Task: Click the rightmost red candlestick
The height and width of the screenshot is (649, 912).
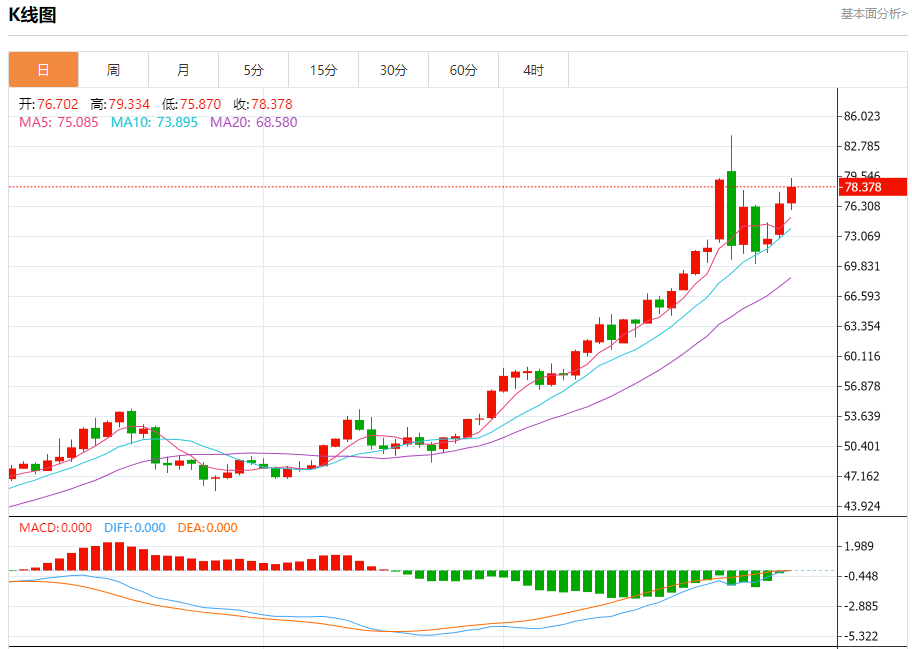Action: tap(791, 194)
